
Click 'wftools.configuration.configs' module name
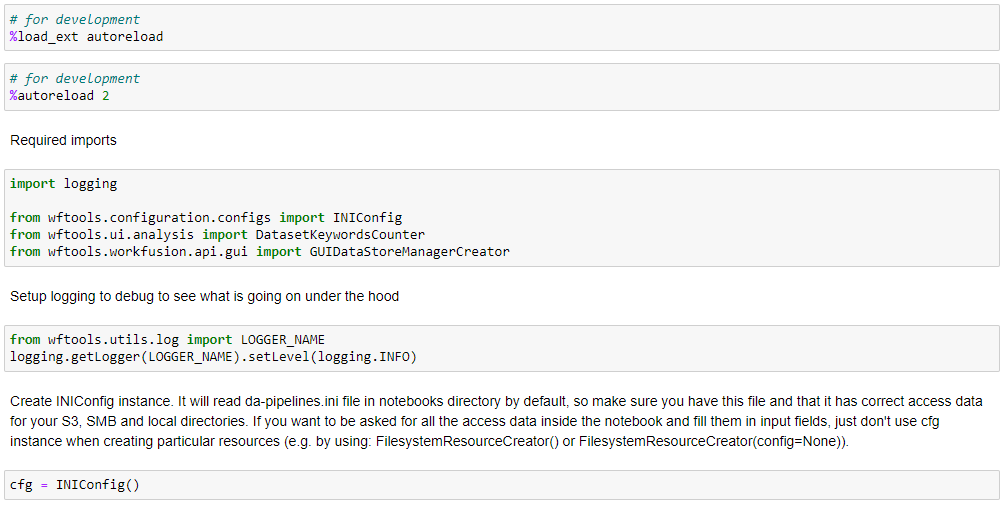(x=159, y=218)
